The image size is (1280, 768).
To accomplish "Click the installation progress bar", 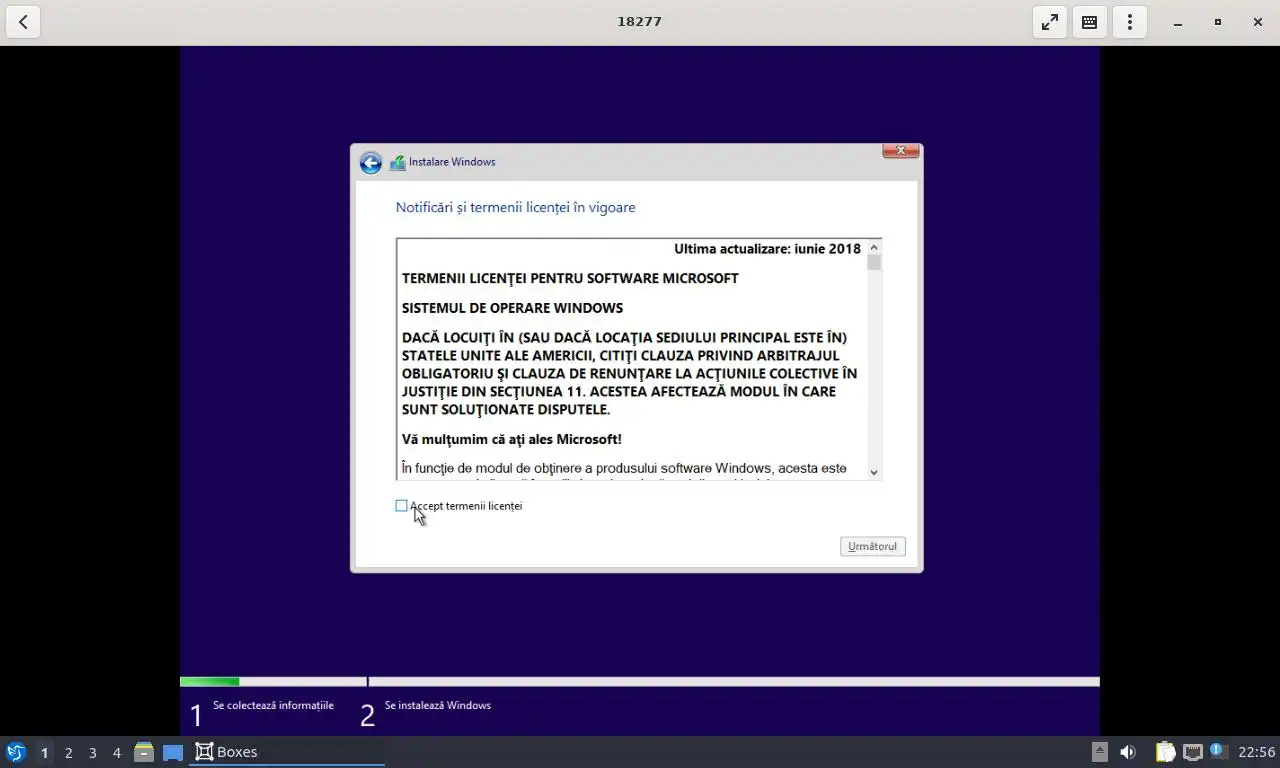I will [640, 682].
